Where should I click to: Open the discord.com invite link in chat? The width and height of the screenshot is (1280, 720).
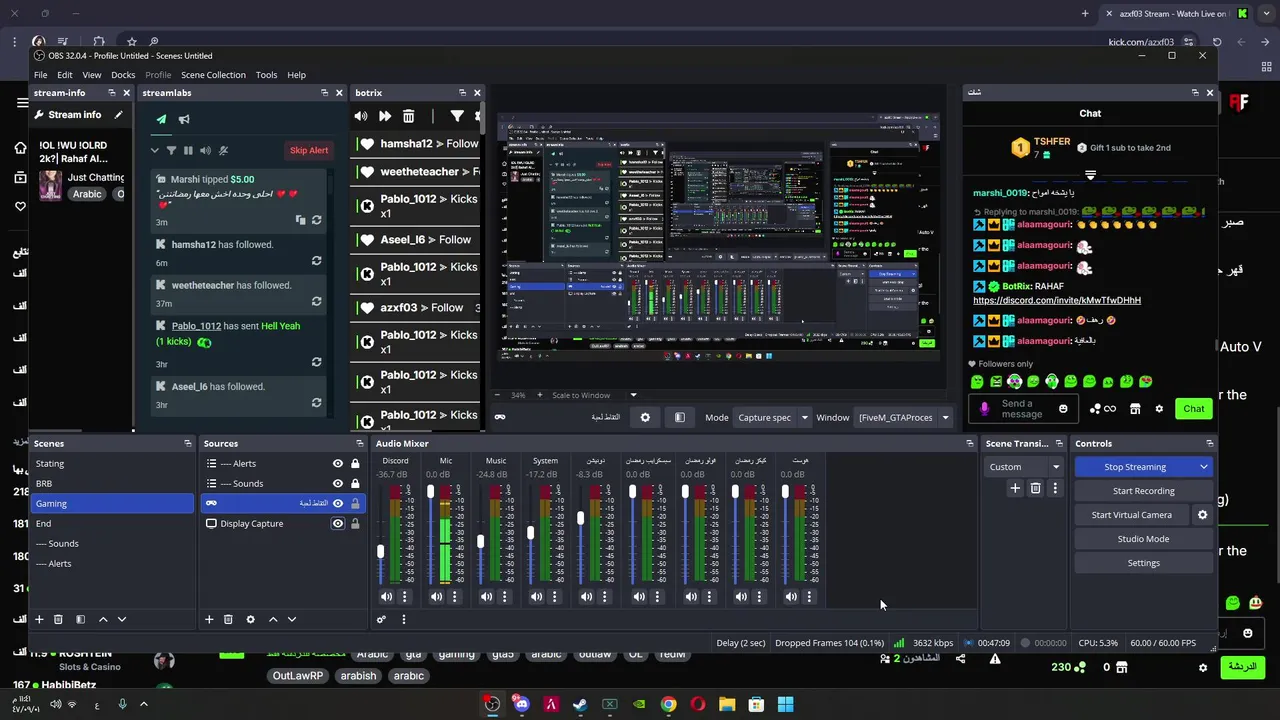click(x=1056, y=300)
